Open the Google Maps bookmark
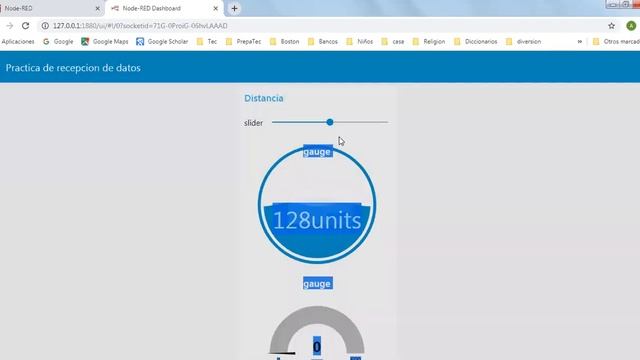The width and height of the screenshot is (640, 360). coord(104,42)
